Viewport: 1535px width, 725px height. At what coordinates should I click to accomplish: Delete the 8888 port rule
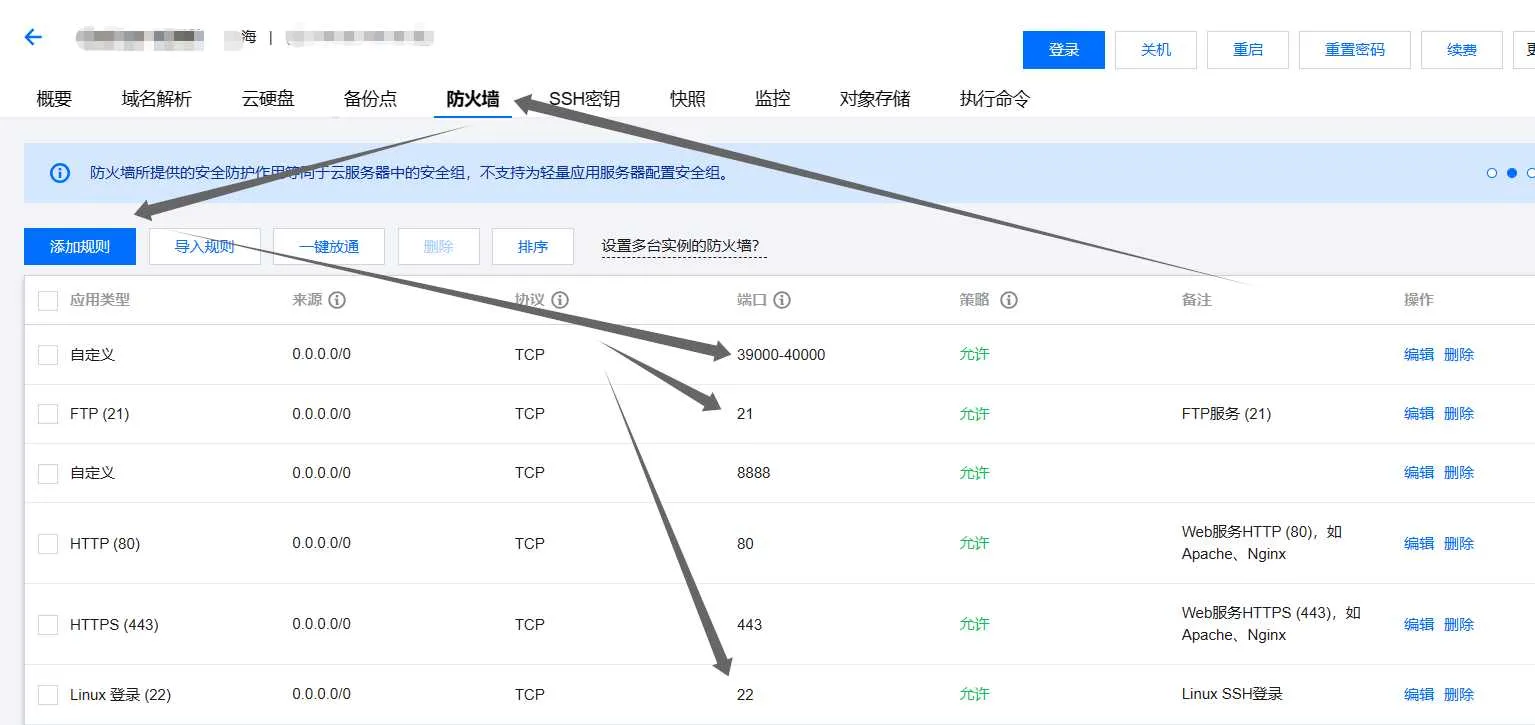pyautogui.click(x=1459, y=473)
